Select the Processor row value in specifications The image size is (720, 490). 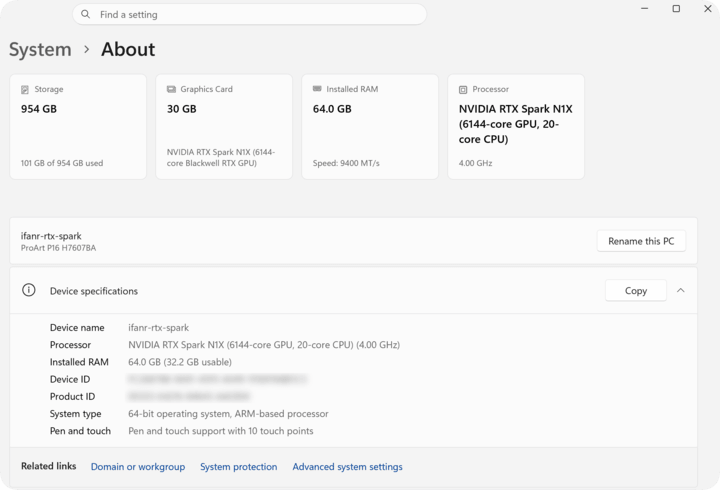coord(264,345)
